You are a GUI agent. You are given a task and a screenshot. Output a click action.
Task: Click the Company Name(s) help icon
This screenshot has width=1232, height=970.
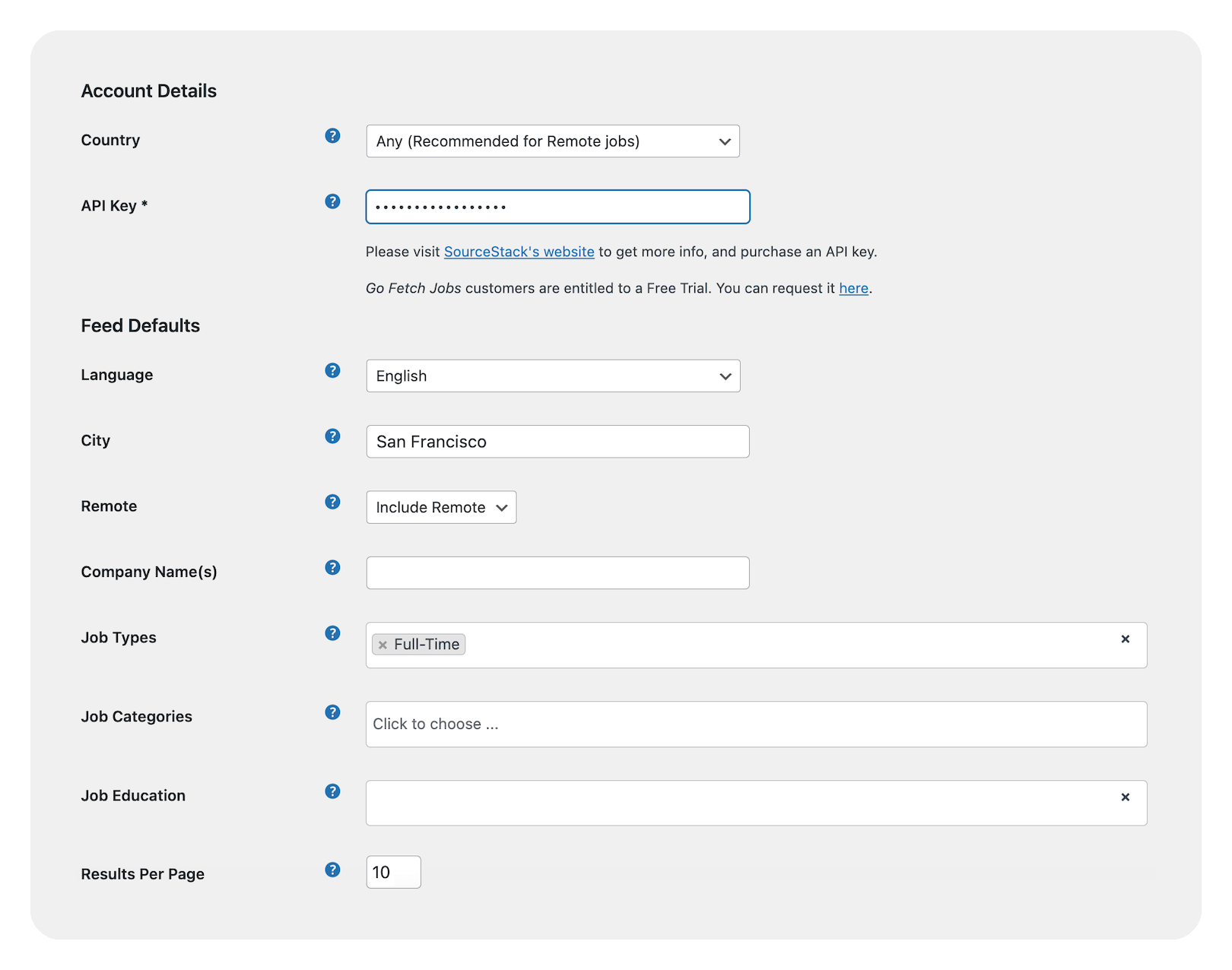pyautogui.click(x=332, y=568)
